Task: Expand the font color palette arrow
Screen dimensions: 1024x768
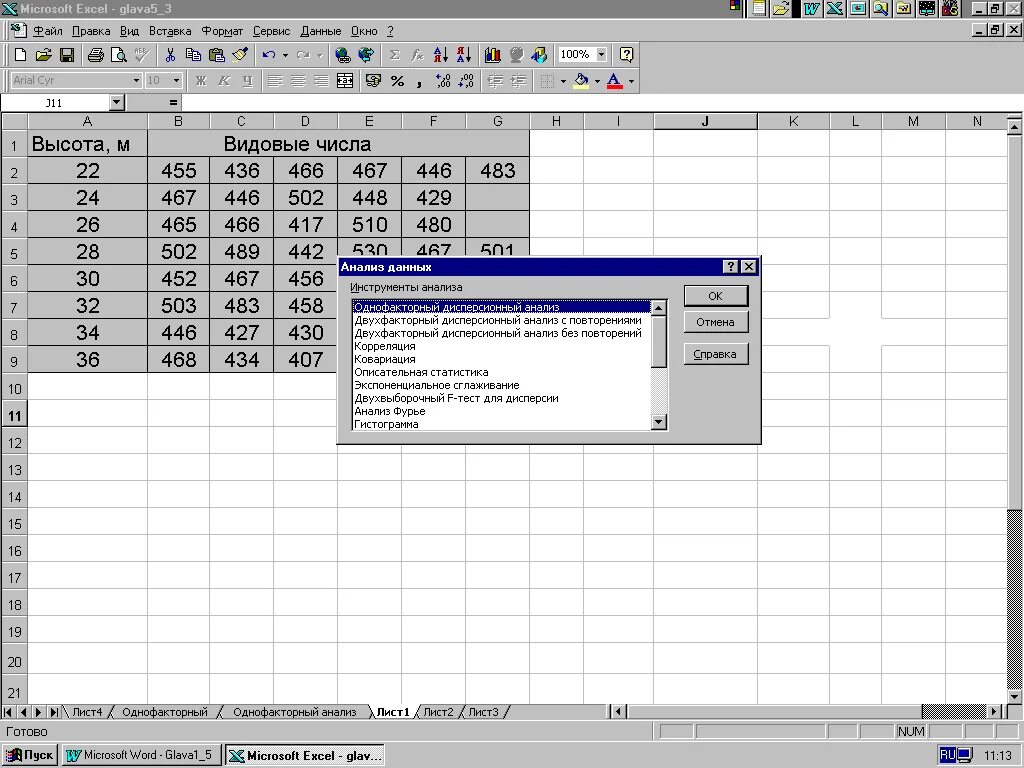Action: click(631, 81)
